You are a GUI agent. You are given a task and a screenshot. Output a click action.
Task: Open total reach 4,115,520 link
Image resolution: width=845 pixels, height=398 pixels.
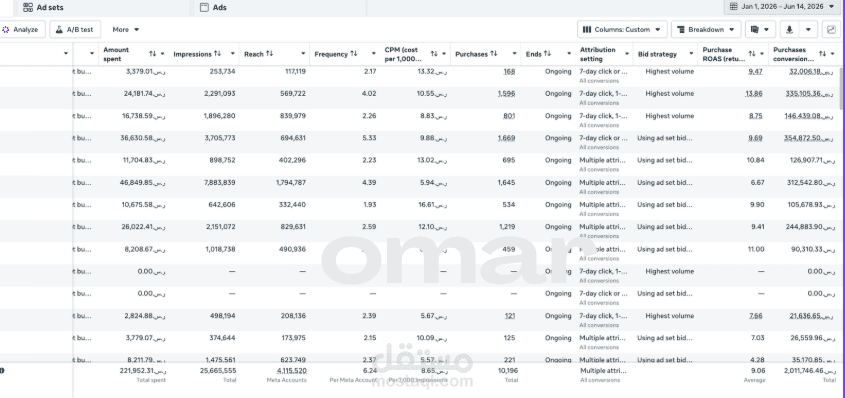(x=292, y=371)
